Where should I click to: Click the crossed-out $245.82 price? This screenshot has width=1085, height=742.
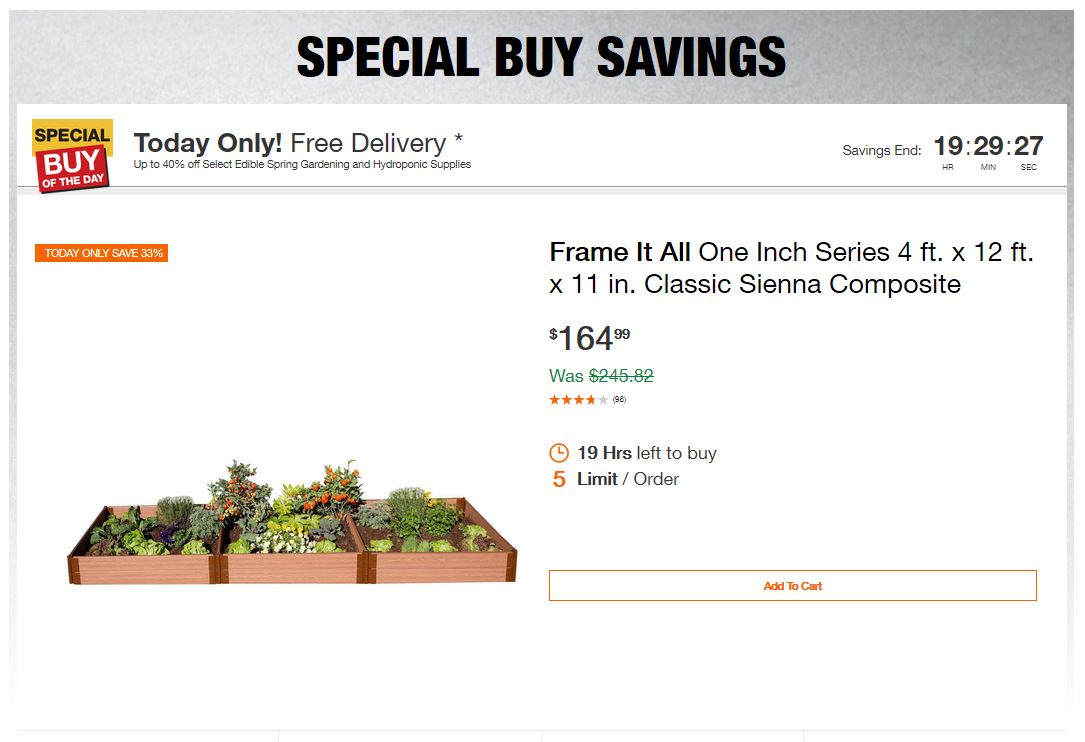[x=621, y=376]
